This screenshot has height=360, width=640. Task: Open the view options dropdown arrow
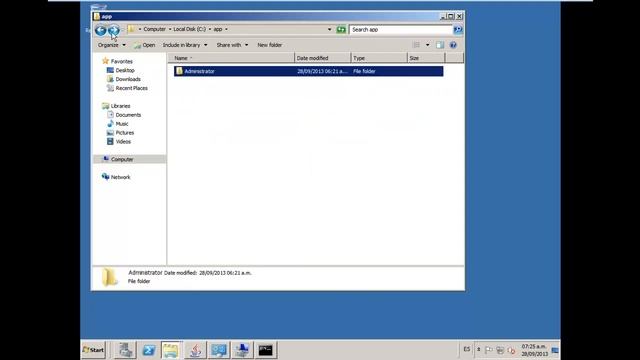click(x=427, y=45)
